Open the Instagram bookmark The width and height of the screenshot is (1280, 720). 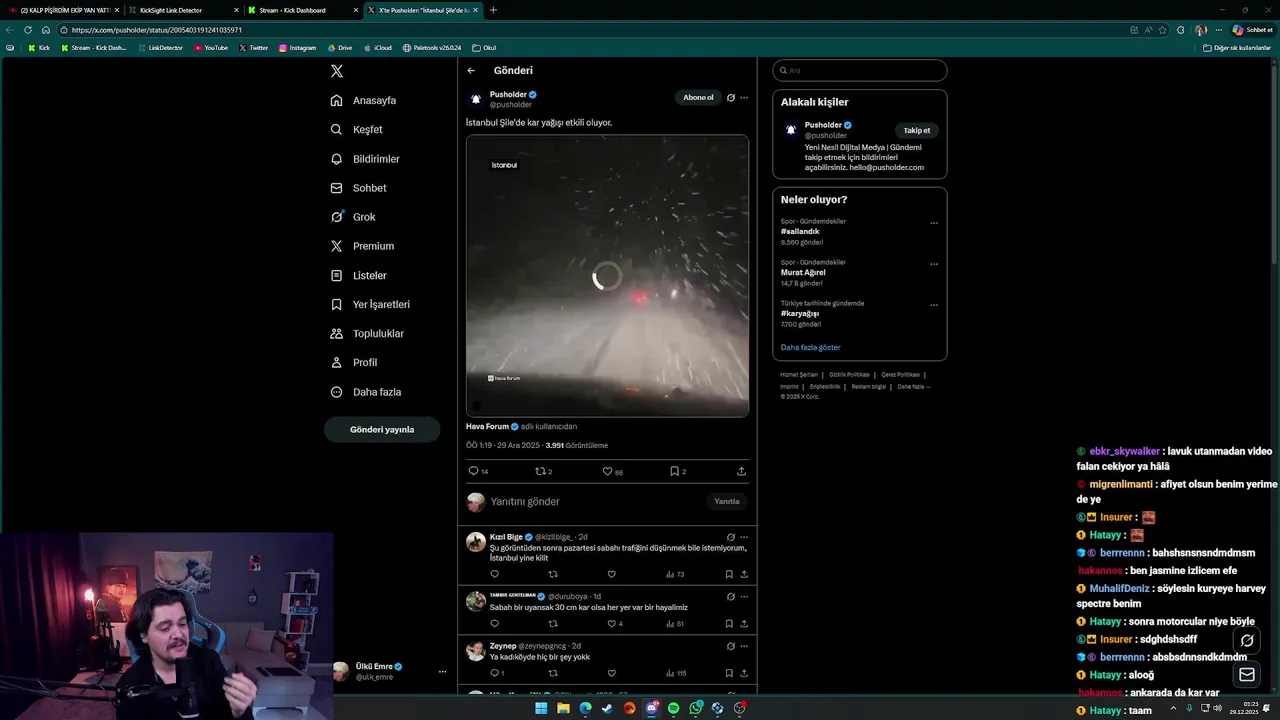point(298,48)
